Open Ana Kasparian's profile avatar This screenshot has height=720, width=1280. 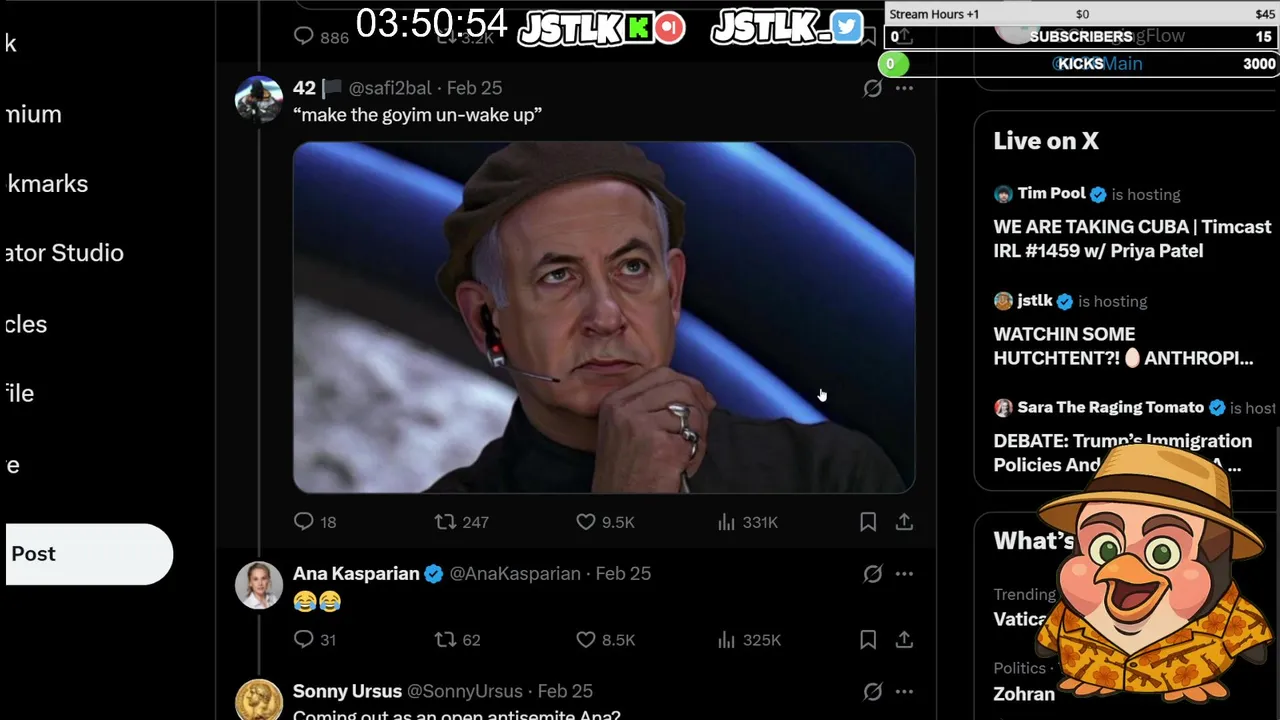[258, 585]
